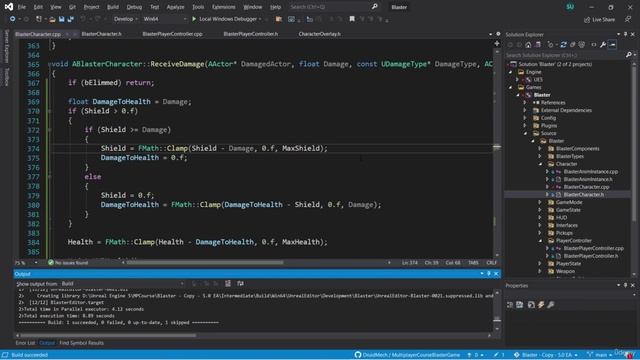Open the Show output from Build dropdown
This screenshot has height=360, width=640.
click(122, 283)
